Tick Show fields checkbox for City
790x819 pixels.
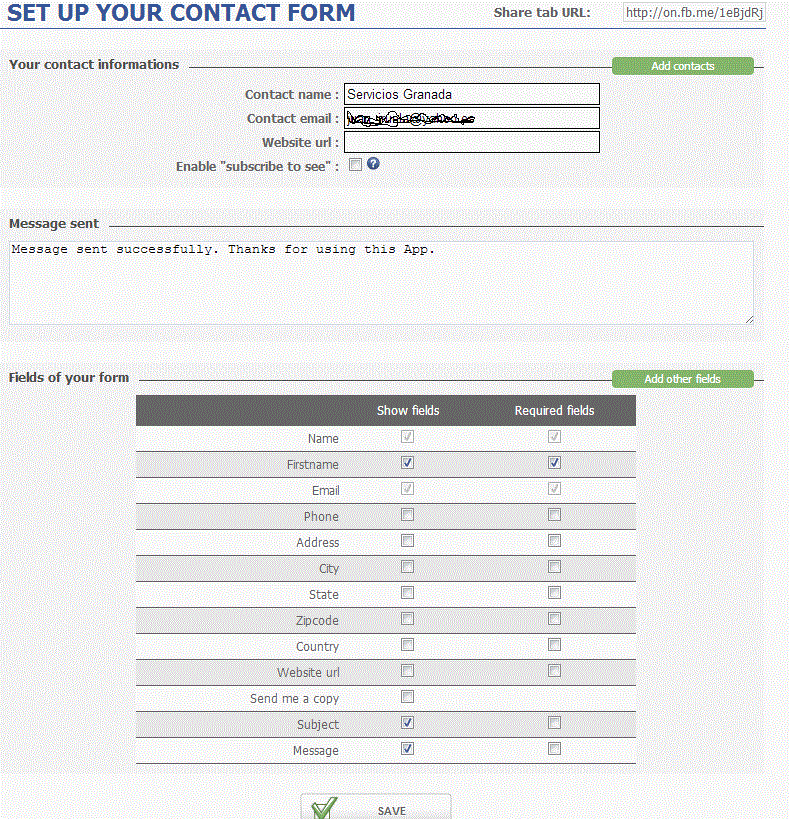pos(407,567)
